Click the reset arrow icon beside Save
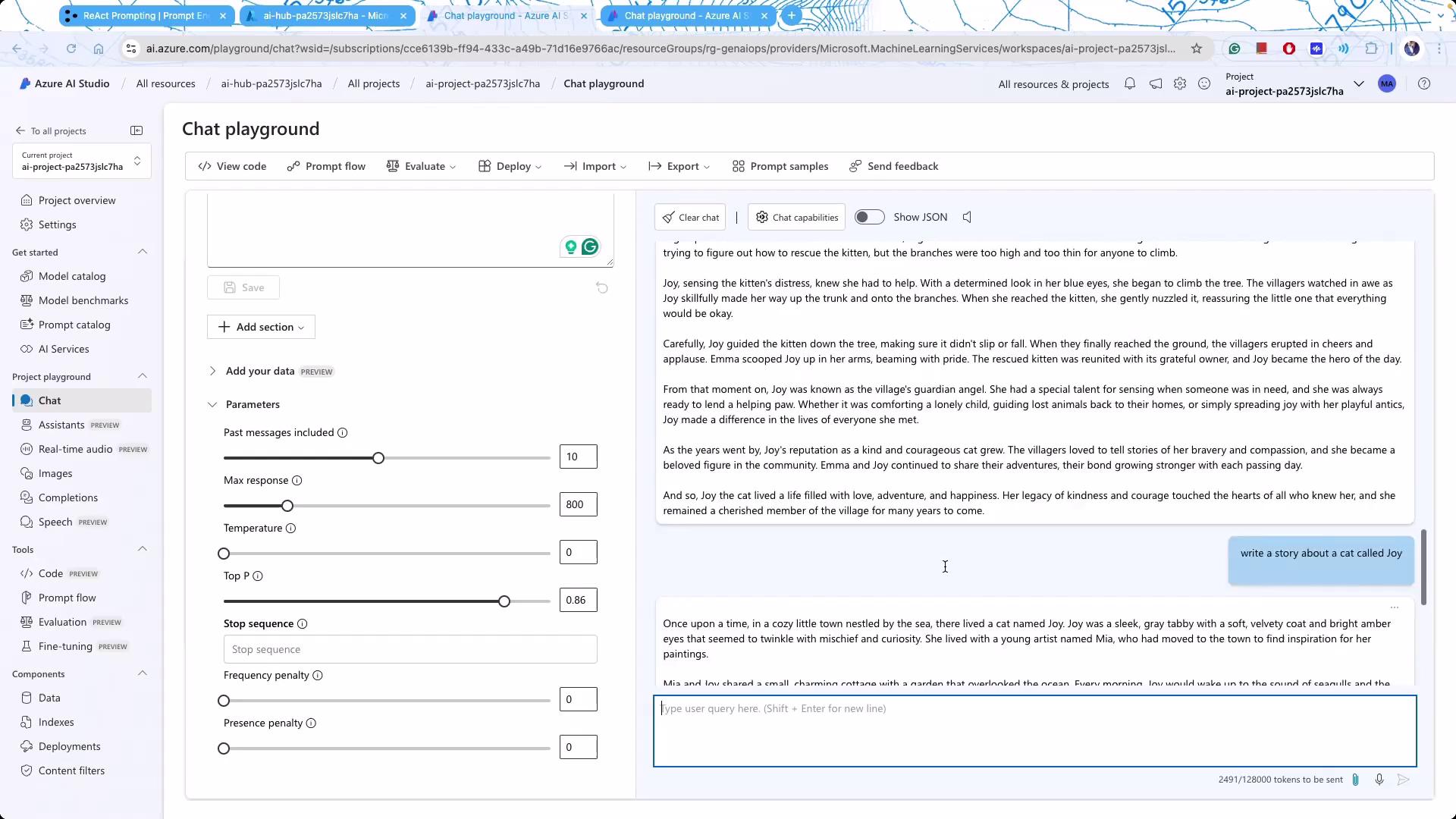The width and height of the screenshot is (1456, 819). click(x=601, y=287)
